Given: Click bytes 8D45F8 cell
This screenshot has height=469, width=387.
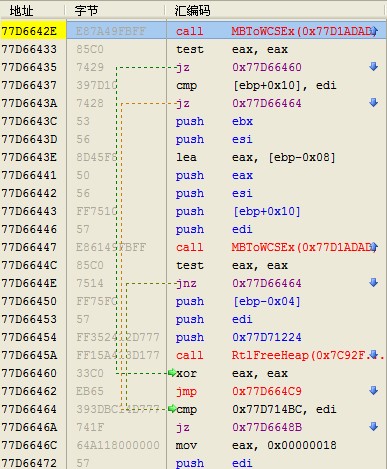Looking at the screenshot, I should (97, 157).
